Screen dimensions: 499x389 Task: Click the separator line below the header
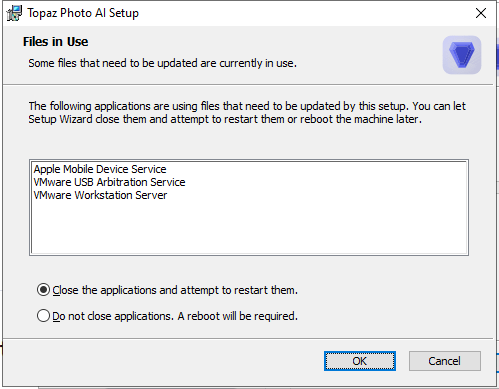[248, 85]
